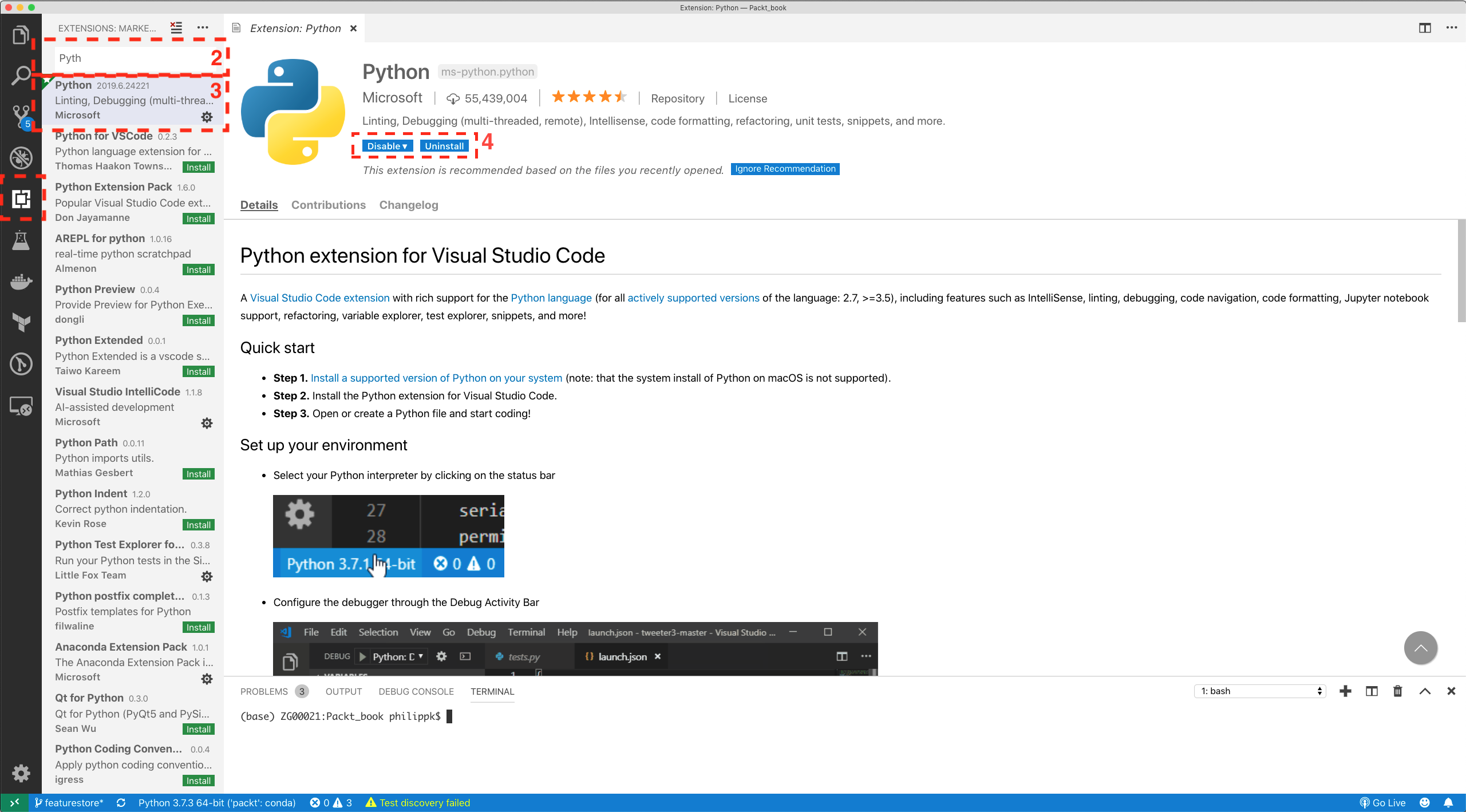
Task: Click gear icon on Visual Studio IntelliCode
Action: click(207, 423)
